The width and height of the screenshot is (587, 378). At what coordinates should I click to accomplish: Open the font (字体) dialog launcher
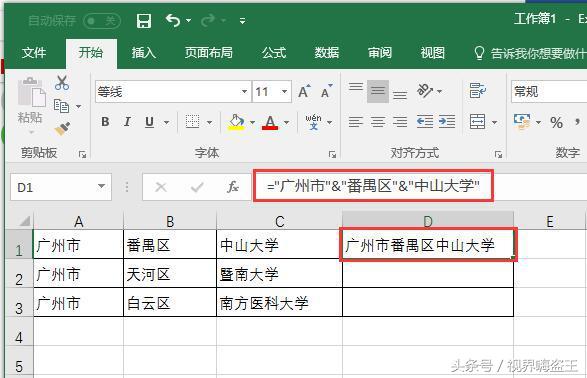tap(332, 154)
